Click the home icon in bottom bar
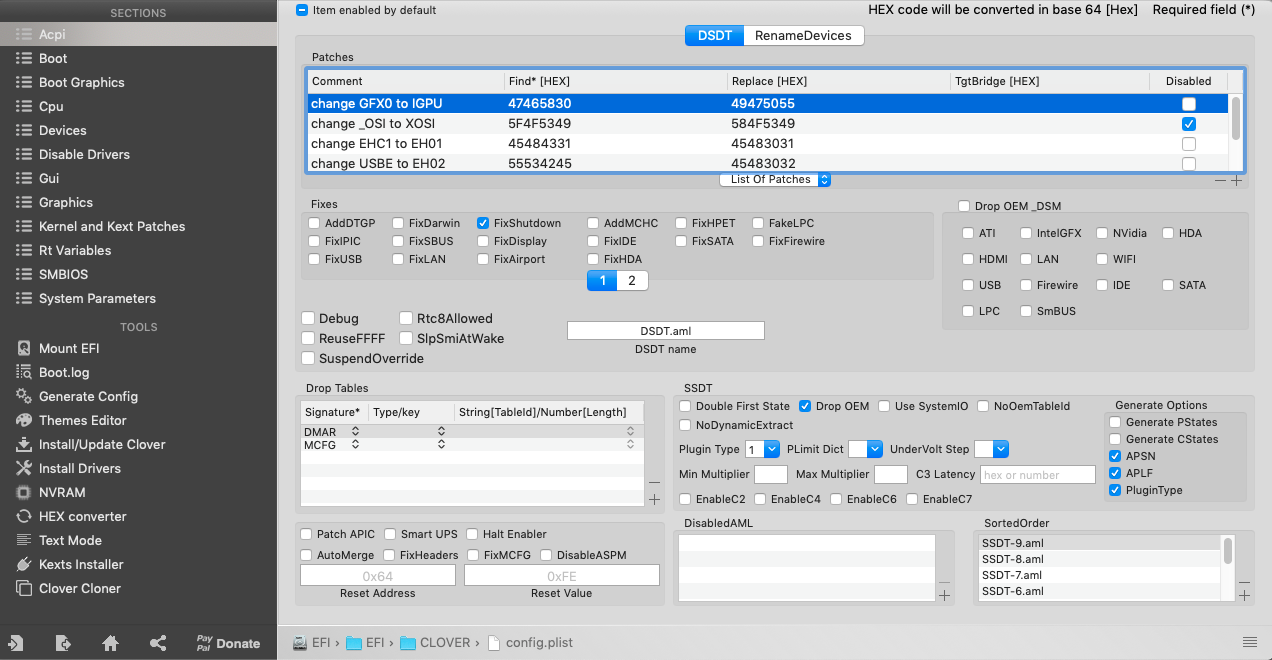This screenshot has height=660, width=1272. coord(111,643)
